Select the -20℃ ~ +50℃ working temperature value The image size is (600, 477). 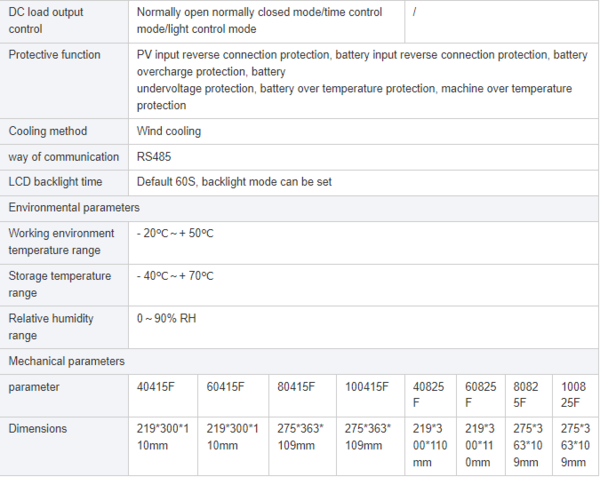point(175,233)
